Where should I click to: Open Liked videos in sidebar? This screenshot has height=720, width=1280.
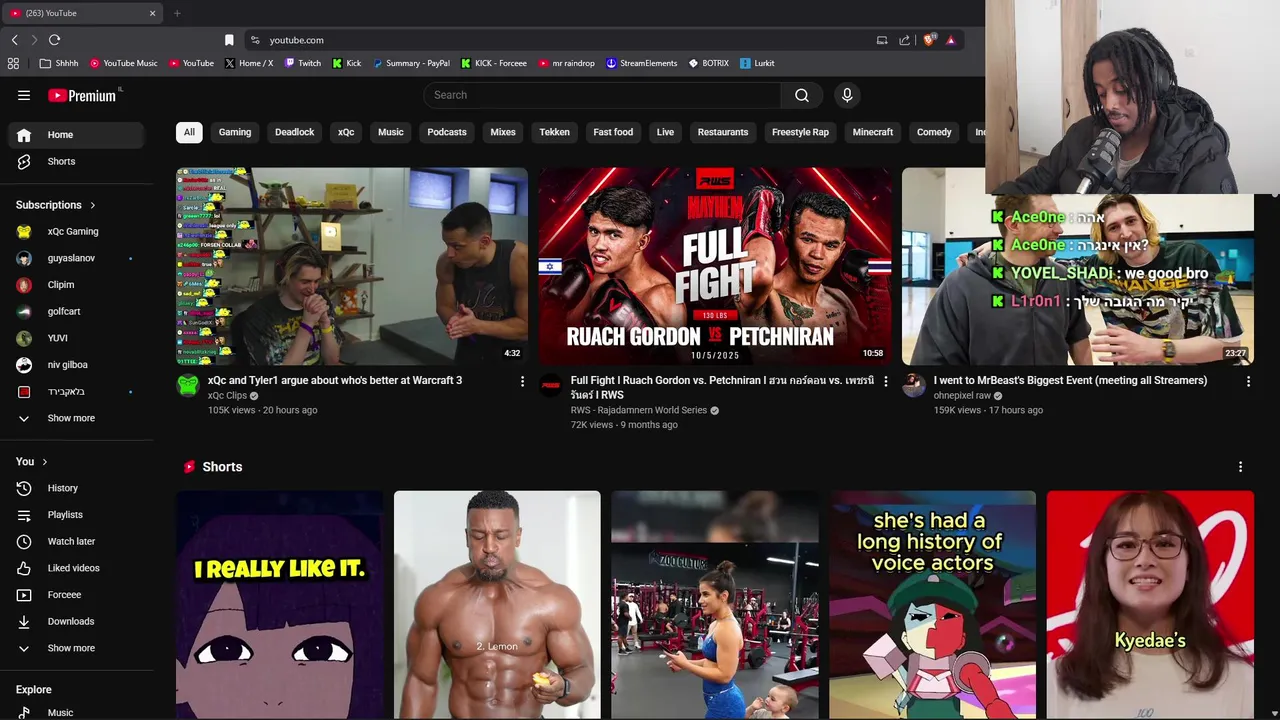point(76,568)
